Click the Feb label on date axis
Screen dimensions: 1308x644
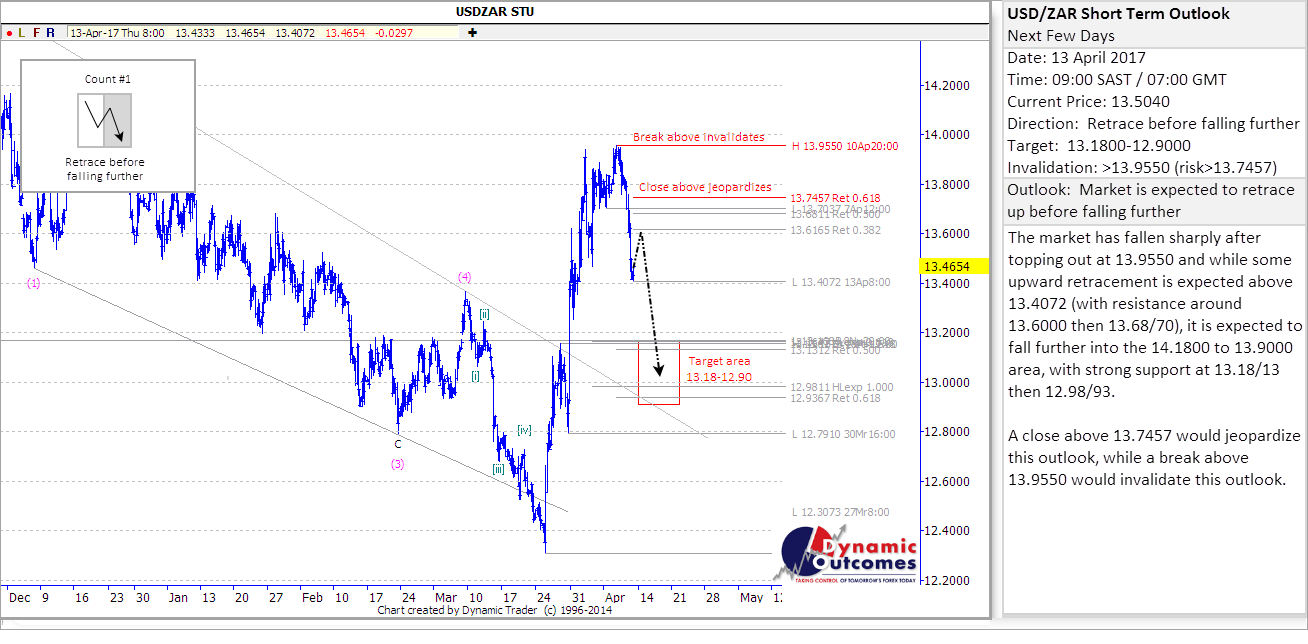pyautogui.click(x=313, y=597)
